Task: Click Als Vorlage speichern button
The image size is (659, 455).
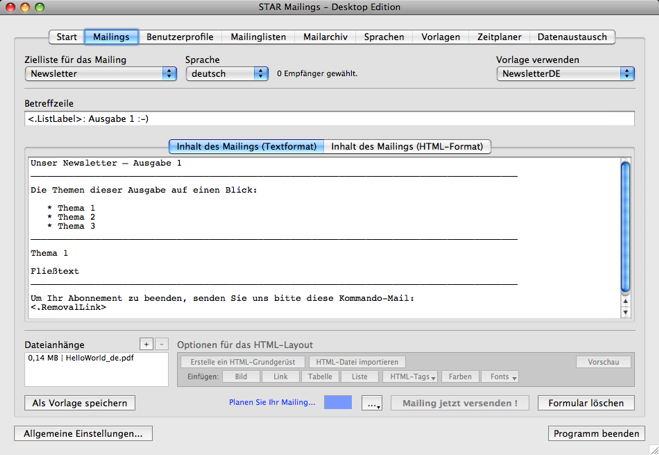Action: [80, 403]
